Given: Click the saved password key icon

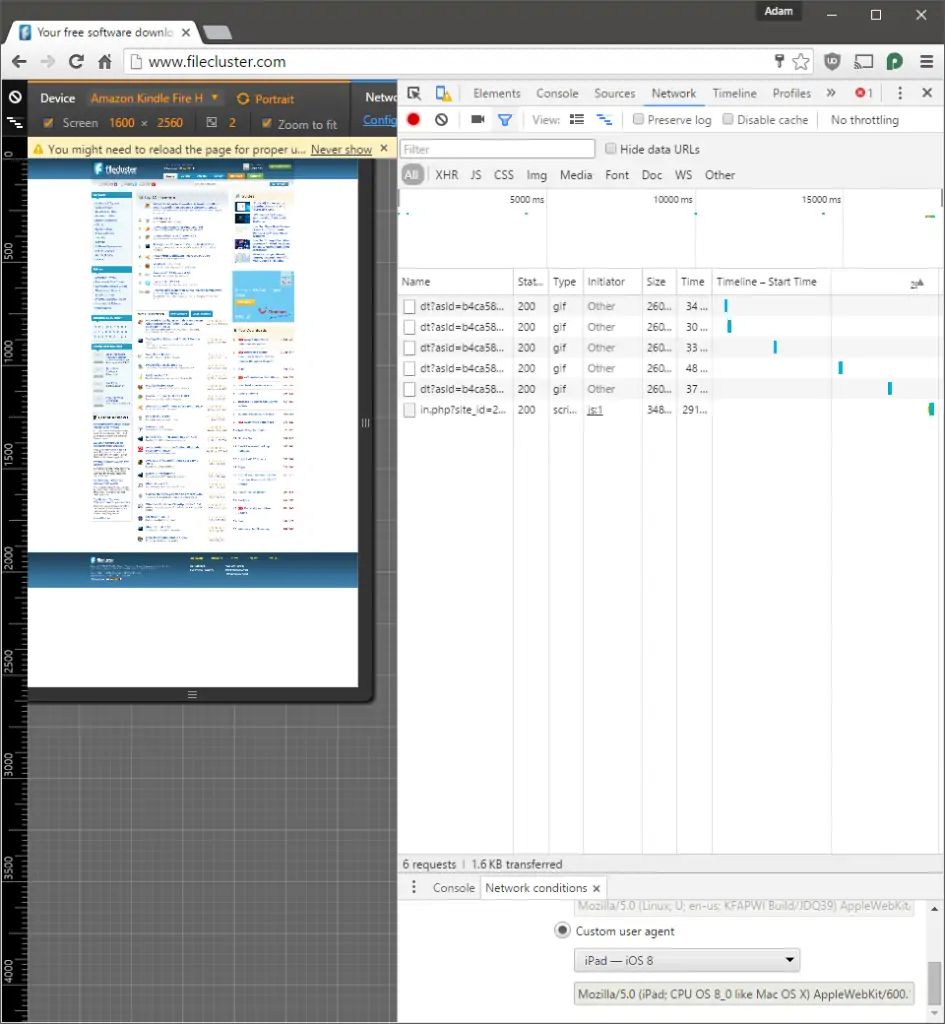Looking at the screenshot, I should [779, 61].
